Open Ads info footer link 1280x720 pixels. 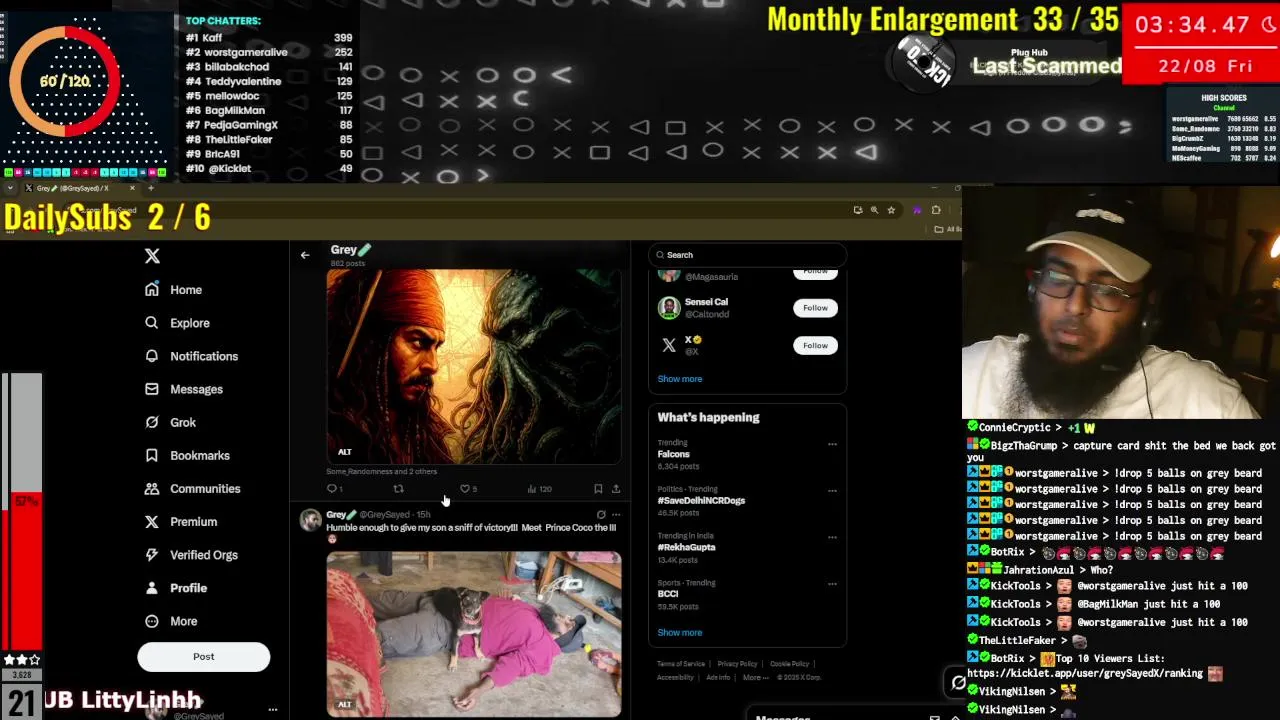click(x=718, y=678)
